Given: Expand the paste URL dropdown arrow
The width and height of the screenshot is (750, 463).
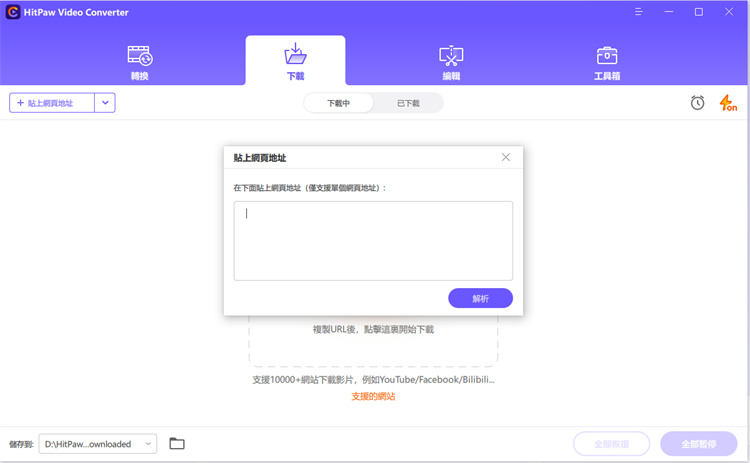Looking at the screenshot, I should (105, 103).
